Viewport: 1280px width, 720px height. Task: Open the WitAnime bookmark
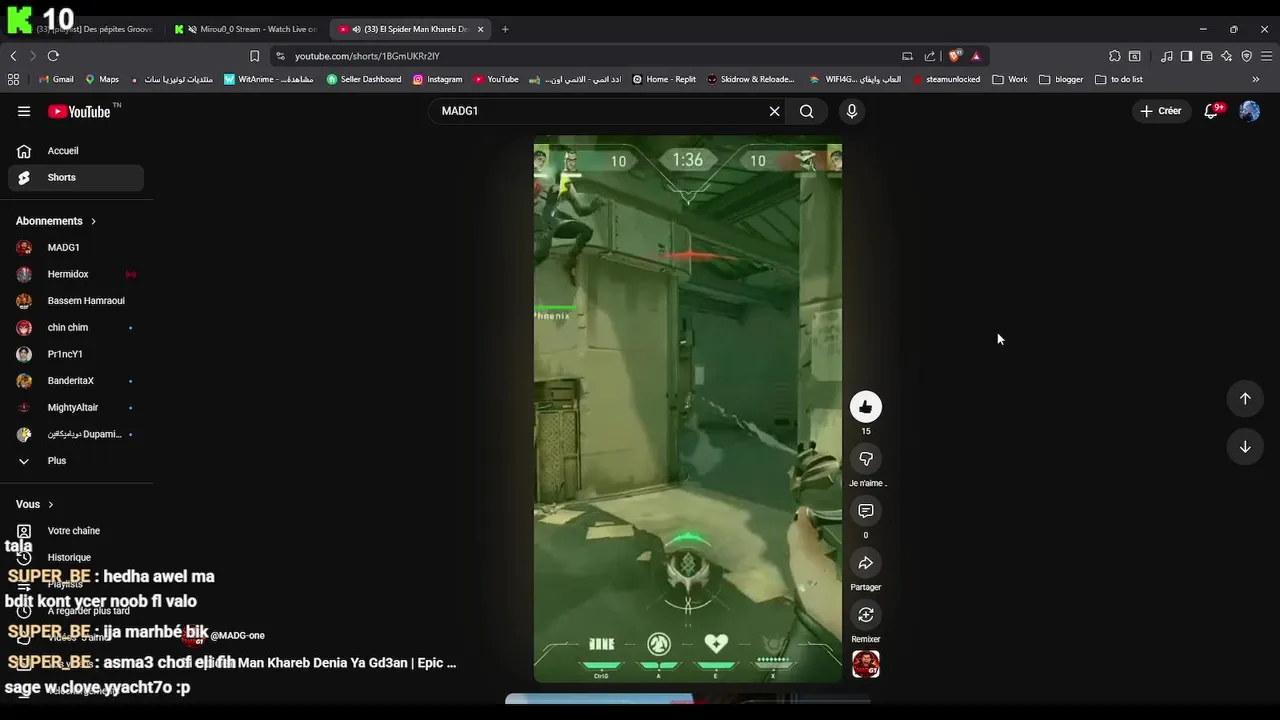268,79
